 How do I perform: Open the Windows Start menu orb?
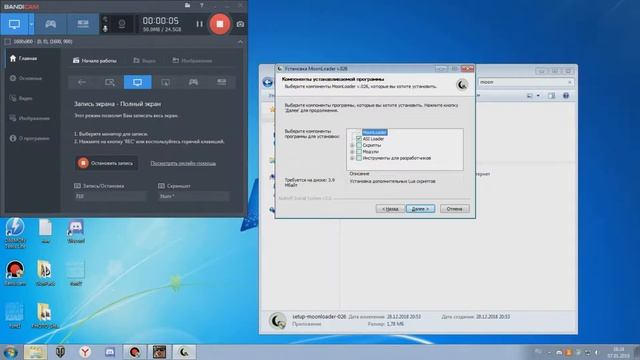(x=10, y=352)
